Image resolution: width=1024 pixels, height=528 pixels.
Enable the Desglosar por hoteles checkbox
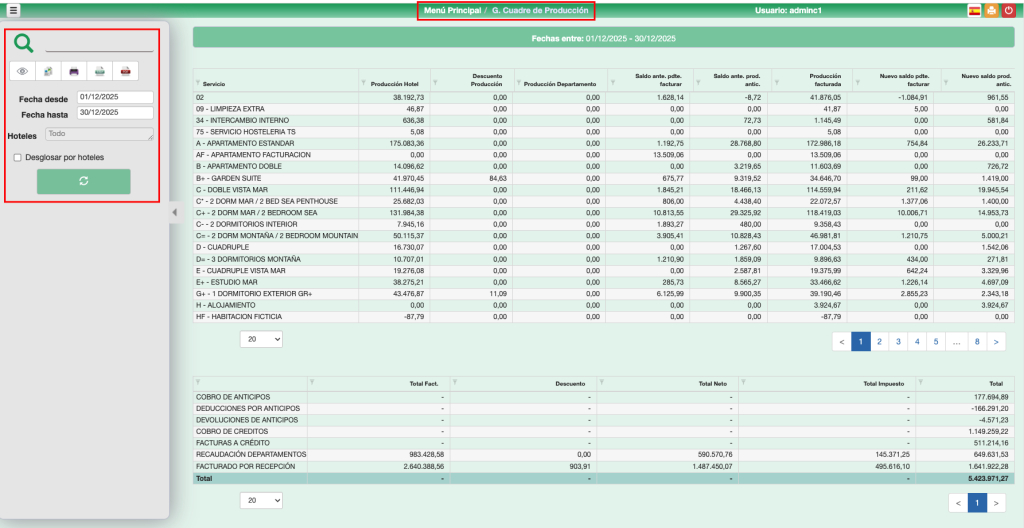(x=17, y=157)
